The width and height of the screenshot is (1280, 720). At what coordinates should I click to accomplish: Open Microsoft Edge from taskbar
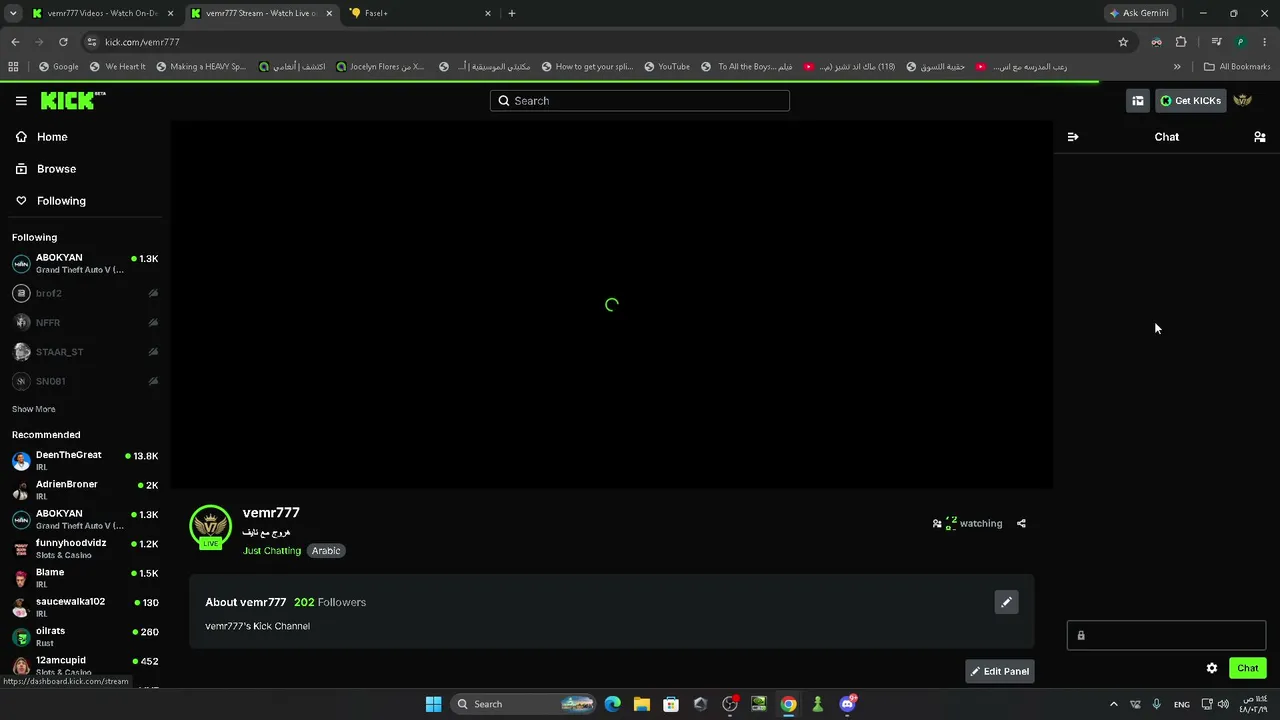pos(612,704)
